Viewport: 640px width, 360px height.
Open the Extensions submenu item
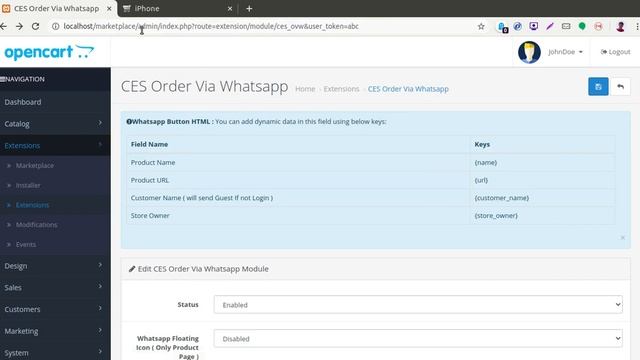pyautogui.click(x=32, y=205)
